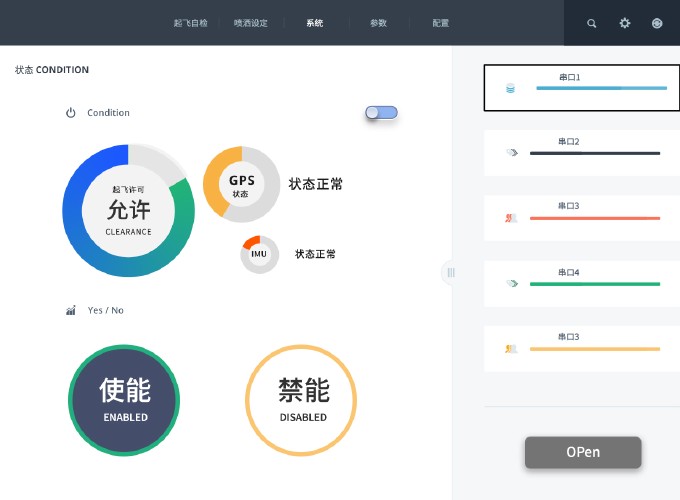Select the 禁能 DISABLED circle
The image size is (680, 500).
302,399
